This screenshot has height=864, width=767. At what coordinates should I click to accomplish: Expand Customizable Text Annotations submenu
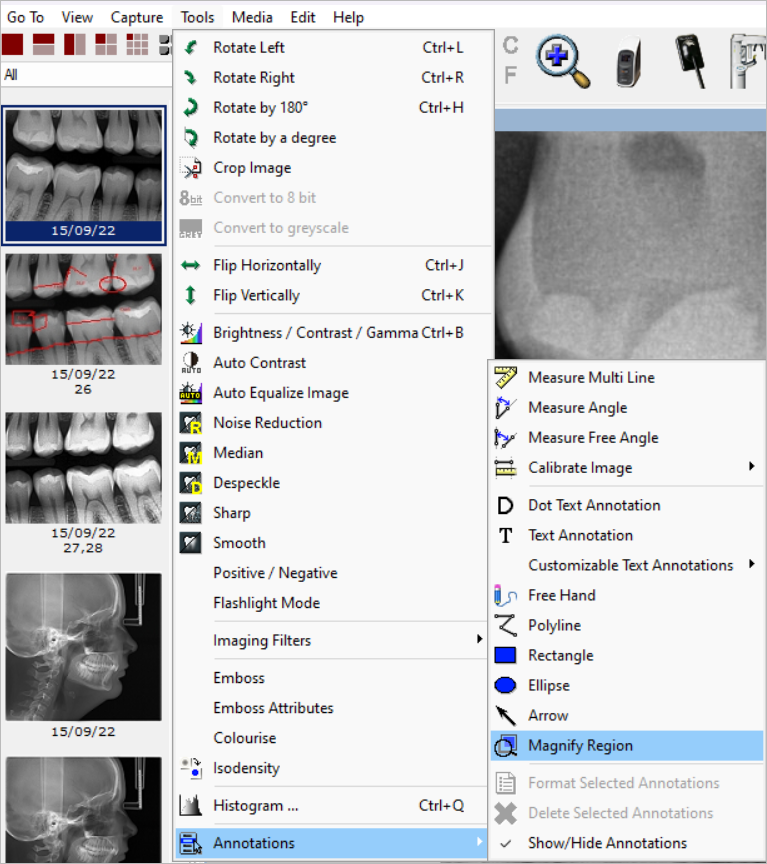click(x=627, y=565)
